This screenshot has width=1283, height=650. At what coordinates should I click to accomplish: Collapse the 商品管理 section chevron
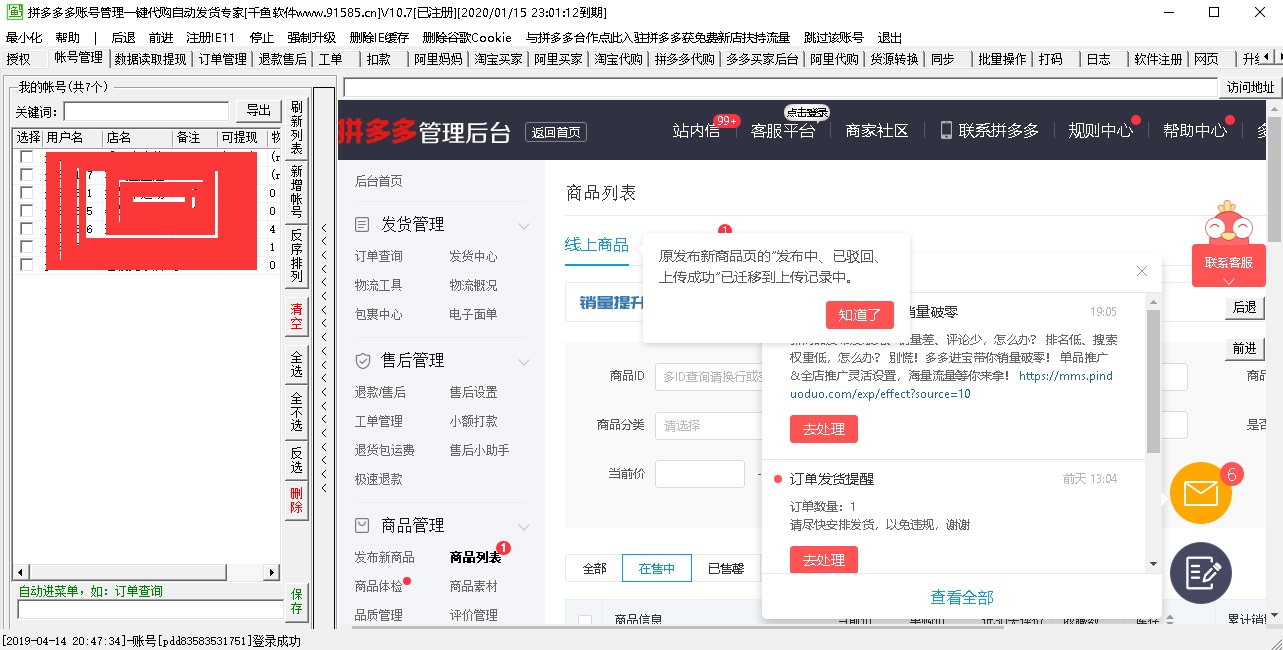[x=523, y=526]
